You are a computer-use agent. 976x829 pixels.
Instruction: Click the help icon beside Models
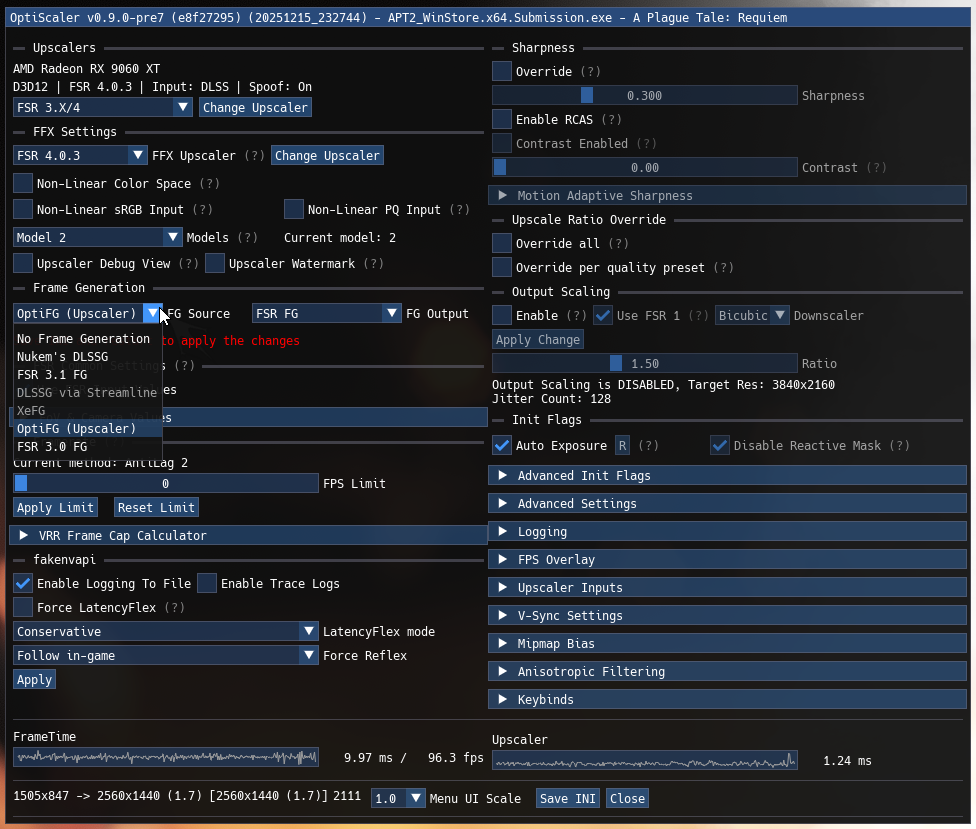tap(249, 237)
